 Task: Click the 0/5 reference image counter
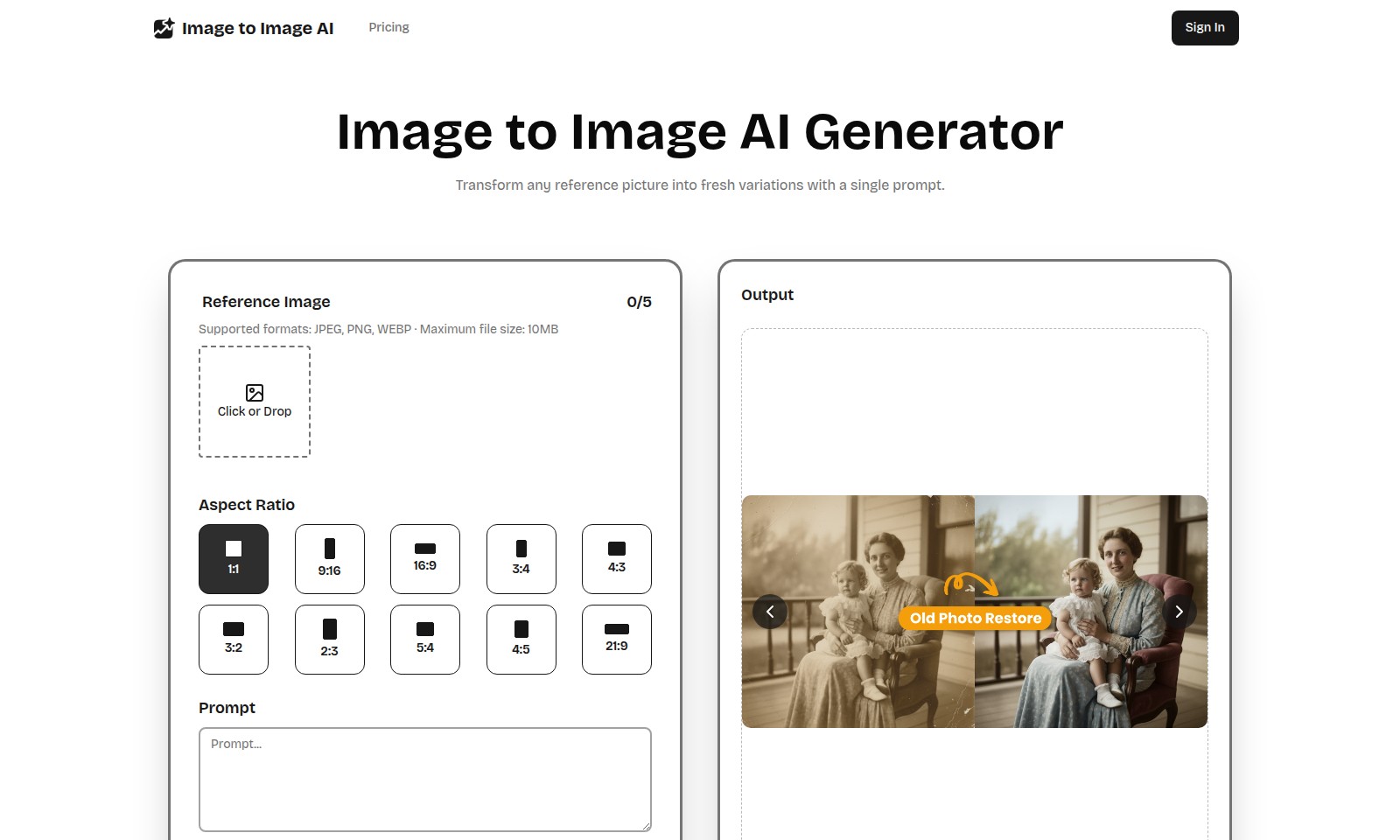tap(639, 302)
